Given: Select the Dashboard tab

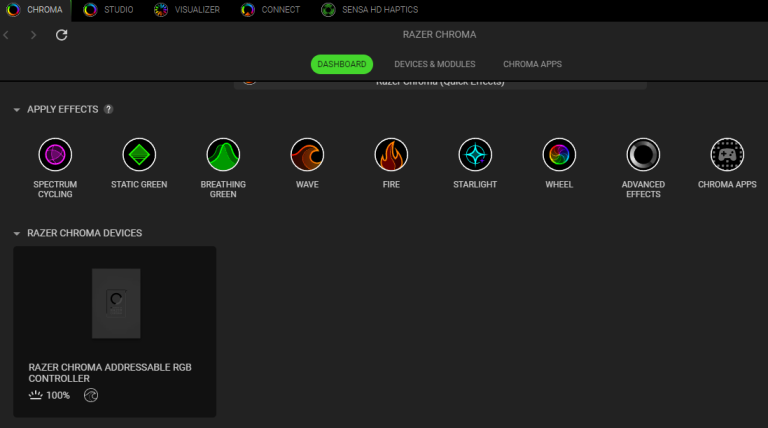Looking at the screenshot, I should pos(342,64).
